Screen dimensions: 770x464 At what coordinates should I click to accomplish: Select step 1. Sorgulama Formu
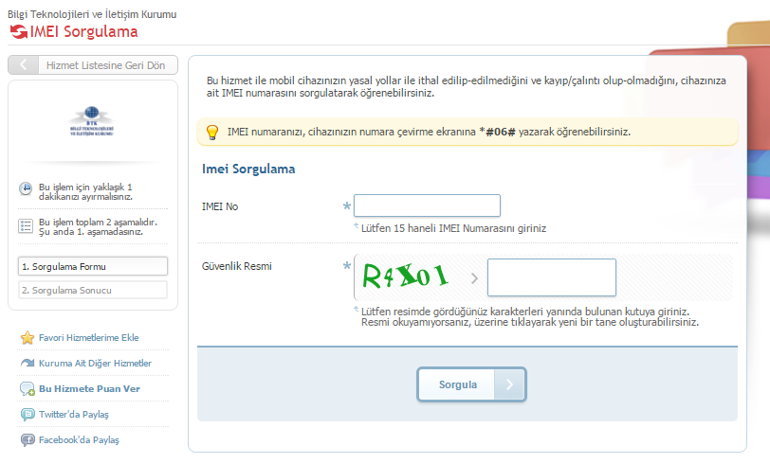point(93,266)
